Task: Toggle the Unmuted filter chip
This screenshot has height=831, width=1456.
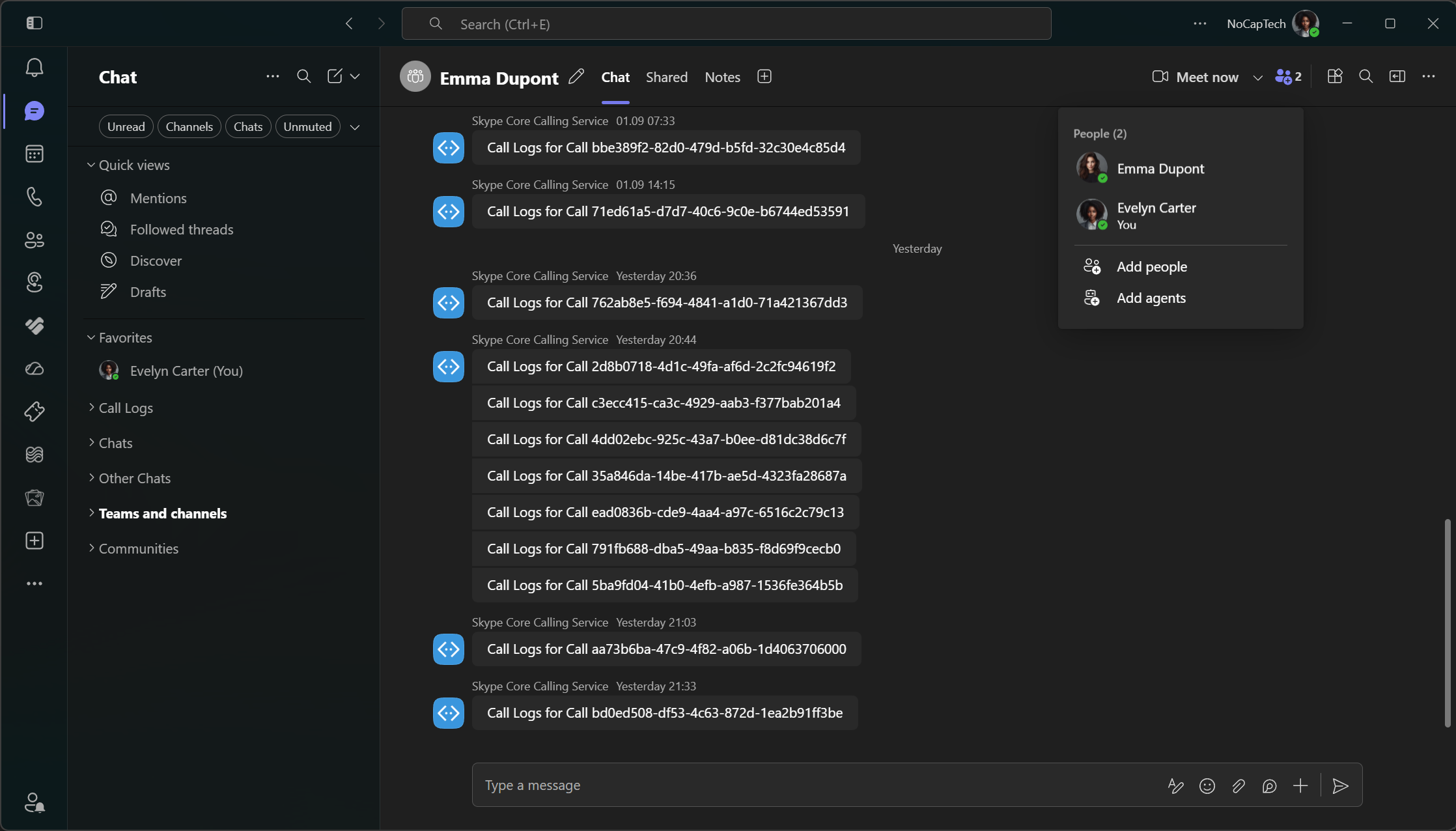Action: [307, 126]
